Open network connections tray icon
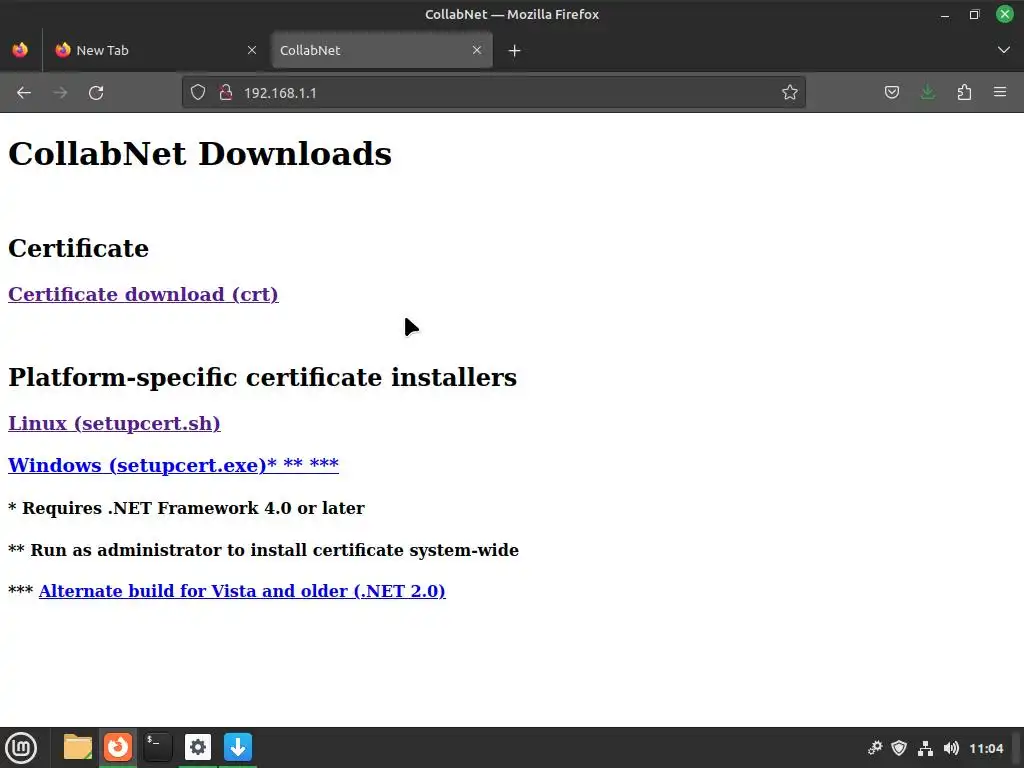The image size is (1024, 768). point(925,748)
